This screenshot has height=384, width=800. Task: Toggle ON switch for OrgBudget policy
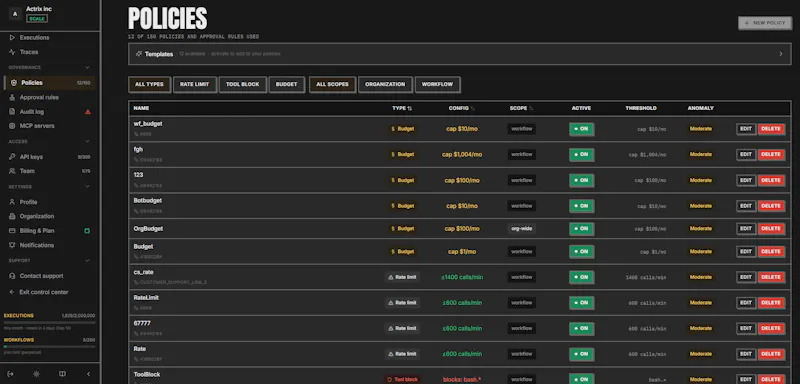(581, 229)
